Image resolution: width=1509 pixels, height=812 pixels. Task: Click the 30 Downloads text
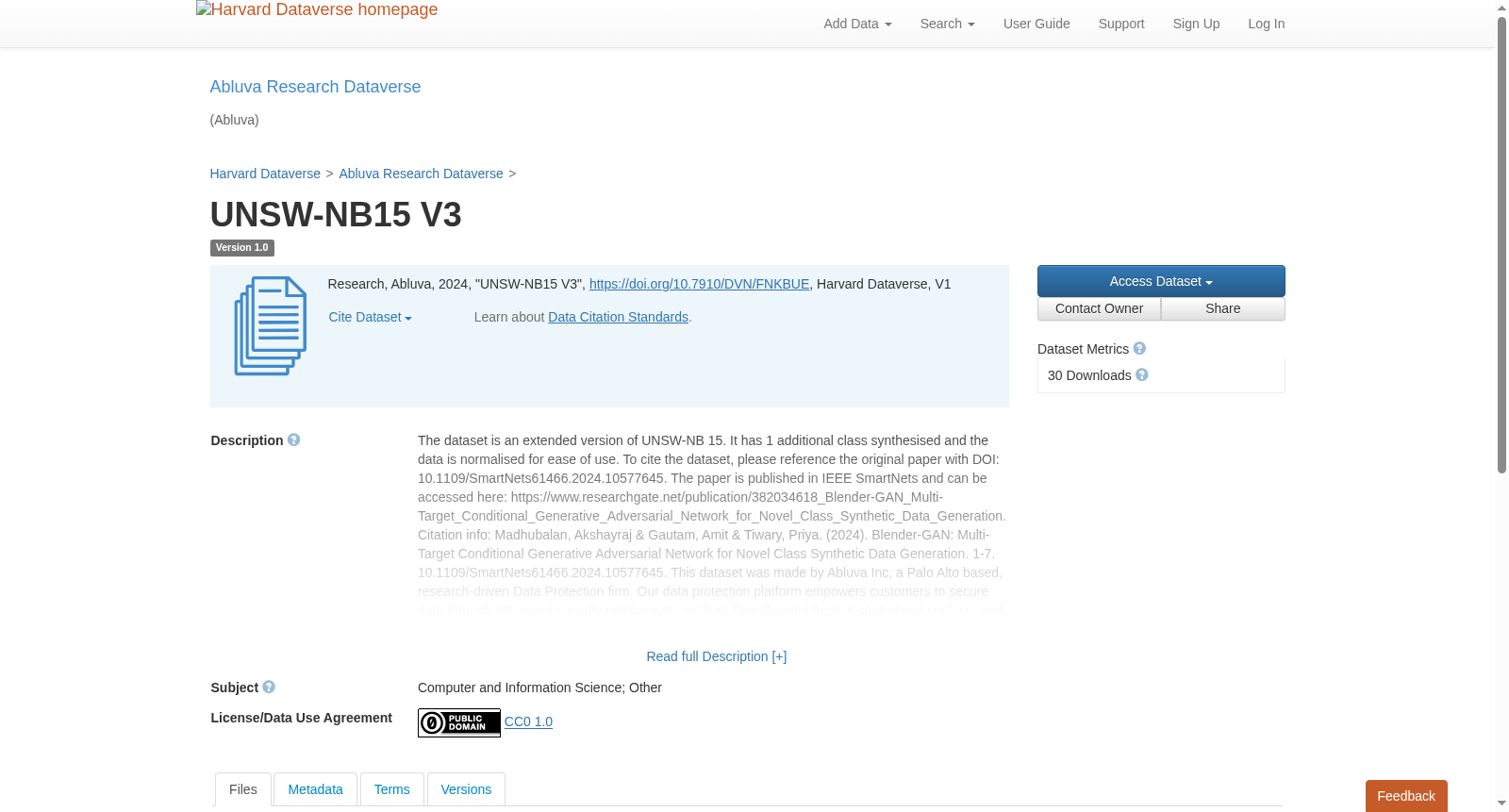1089,375
